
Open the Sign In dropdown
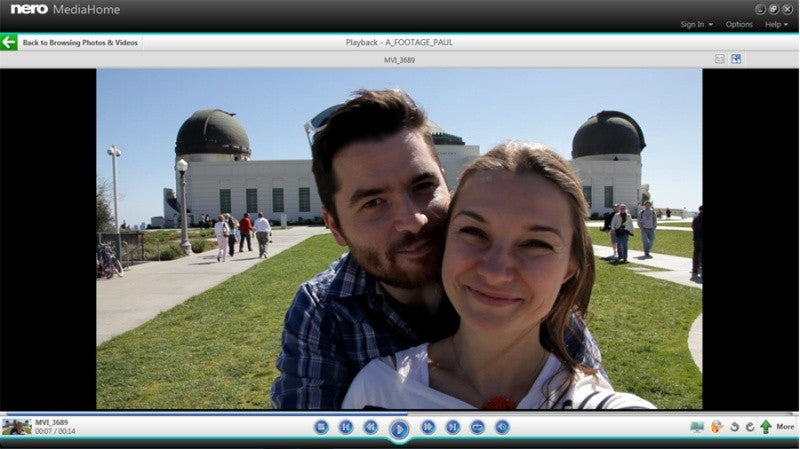696,24
